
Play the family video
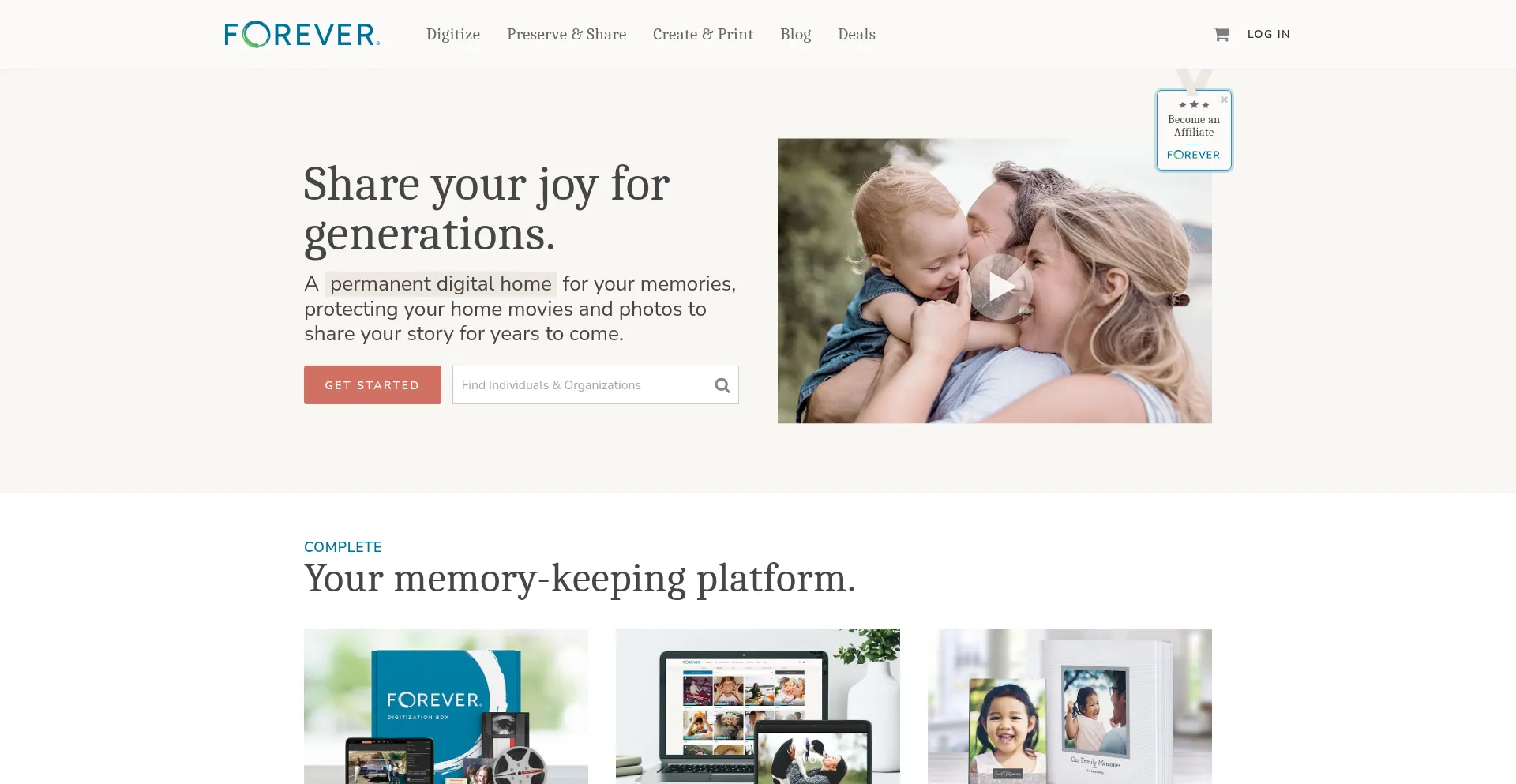pos(1000,287)
